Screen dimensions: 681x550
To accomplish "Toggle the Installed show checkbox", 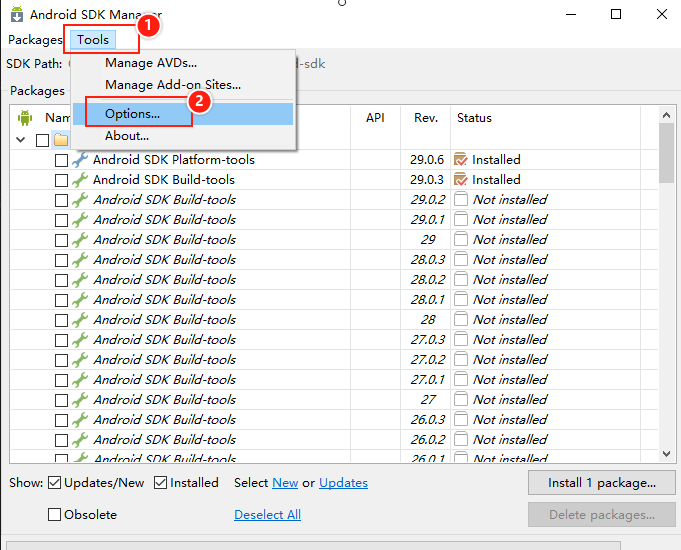I will (x=160, y=483).
